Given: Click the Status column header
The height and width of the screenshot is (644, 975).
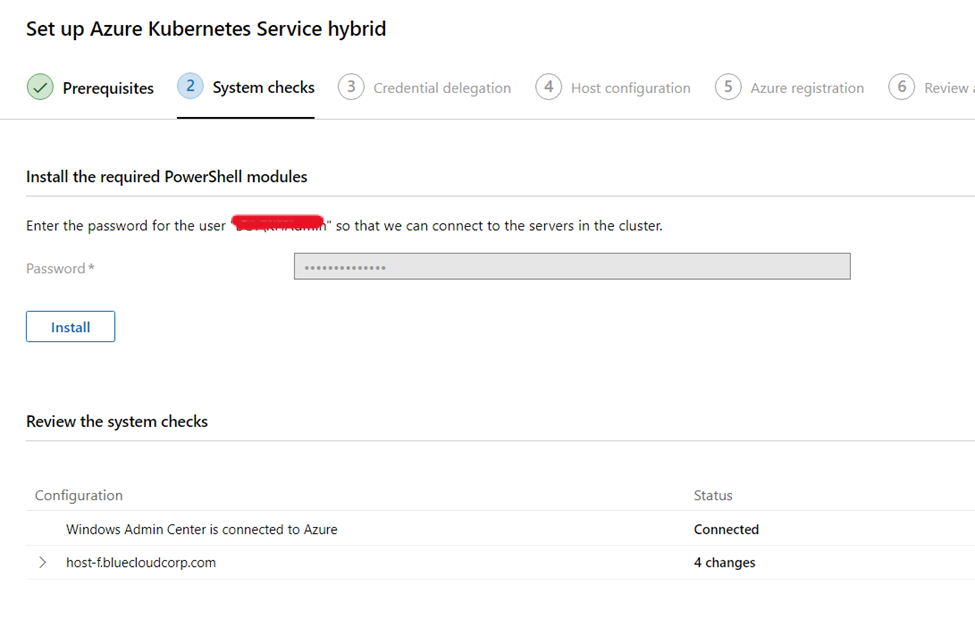Looking at the screenshot, I should [713, 495].
